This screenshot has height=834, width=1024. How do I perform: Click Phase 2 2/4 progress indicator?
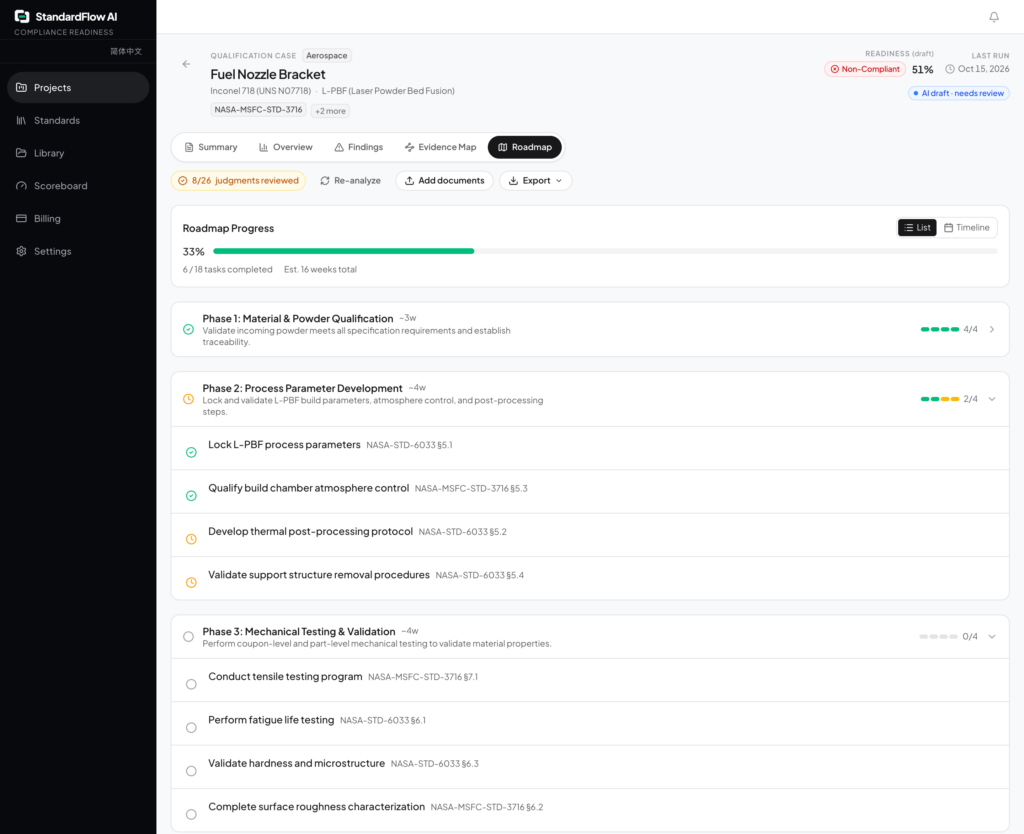point(948,399)
